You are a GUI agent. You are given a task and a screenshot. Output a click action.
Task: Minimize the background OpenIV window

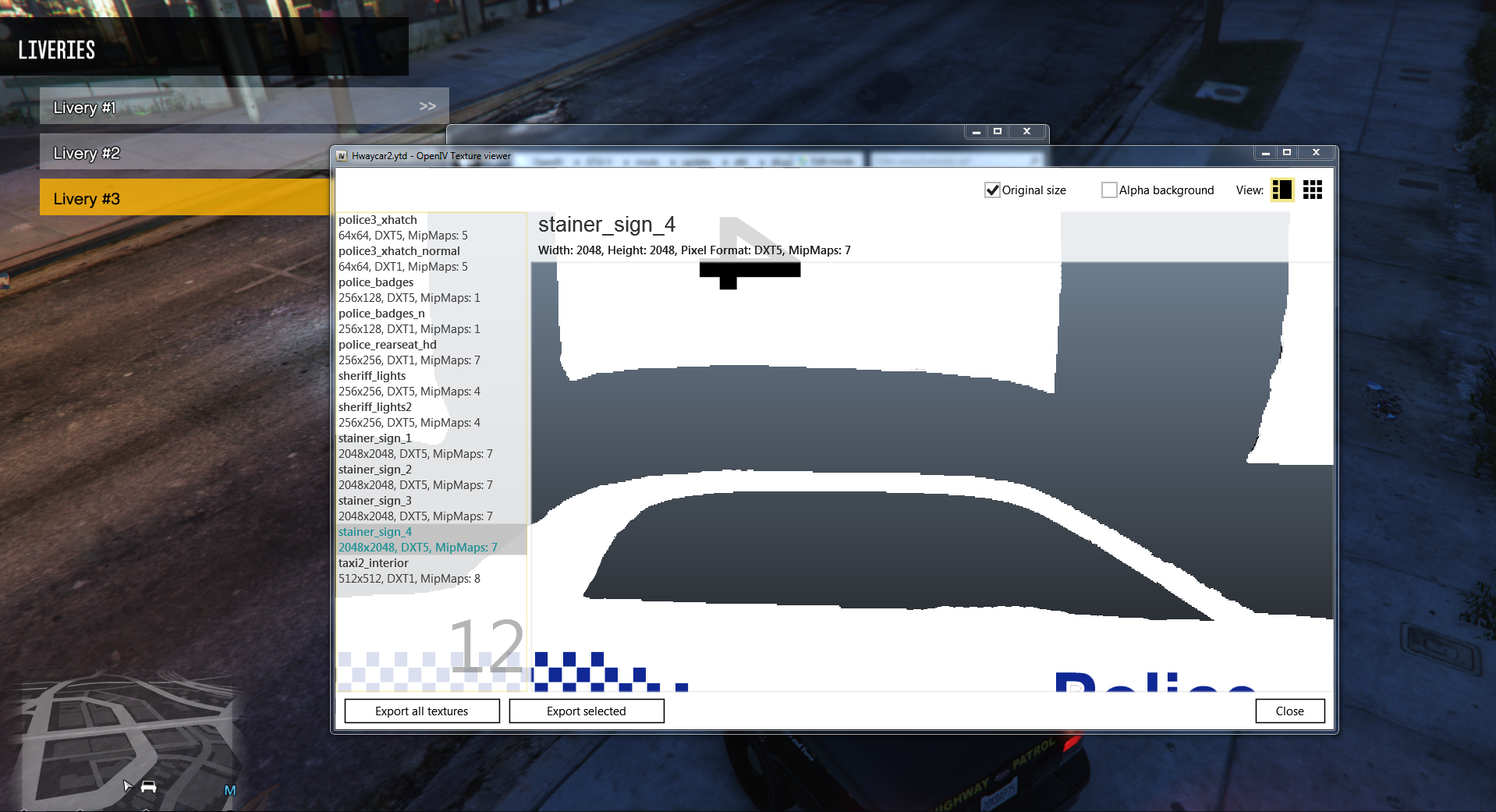point(976,132)
